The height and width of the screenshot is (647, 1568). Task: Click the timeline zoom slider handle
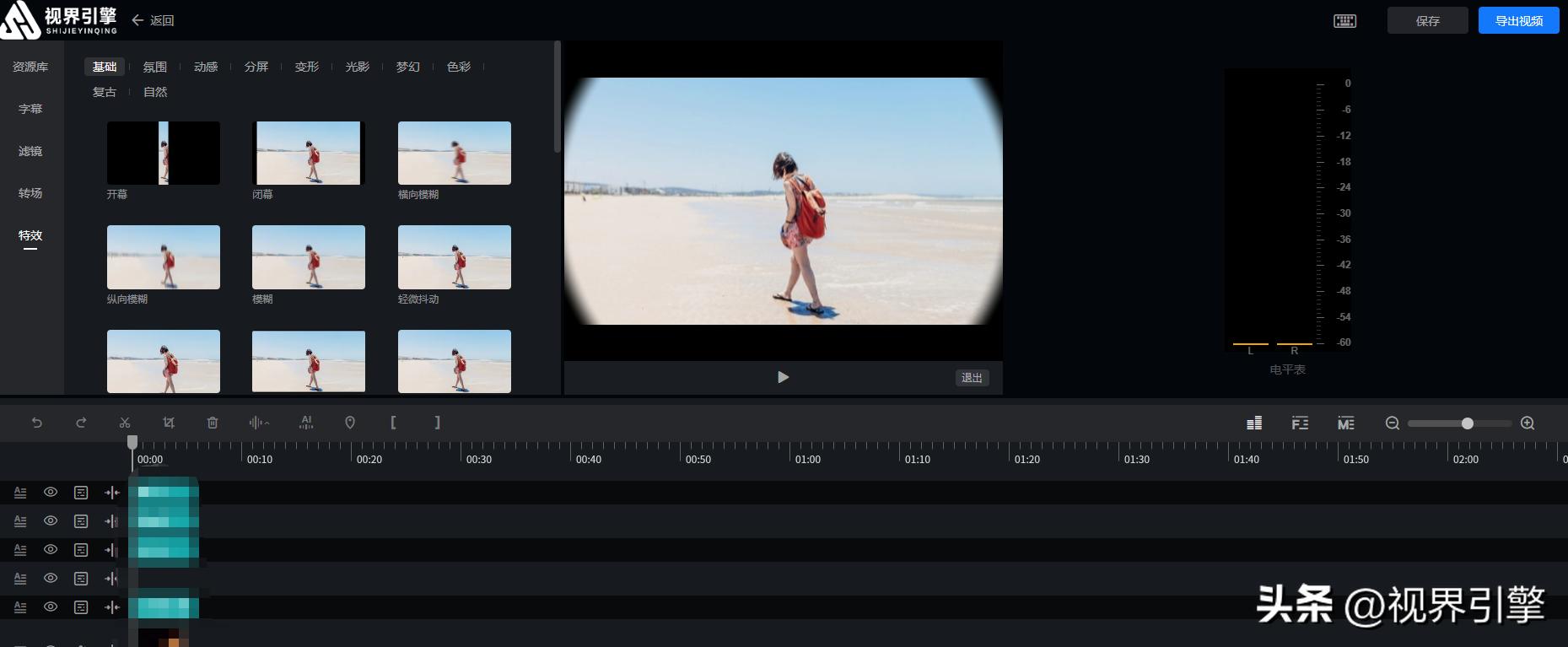pyautogui.click(x=1468, y=423)
